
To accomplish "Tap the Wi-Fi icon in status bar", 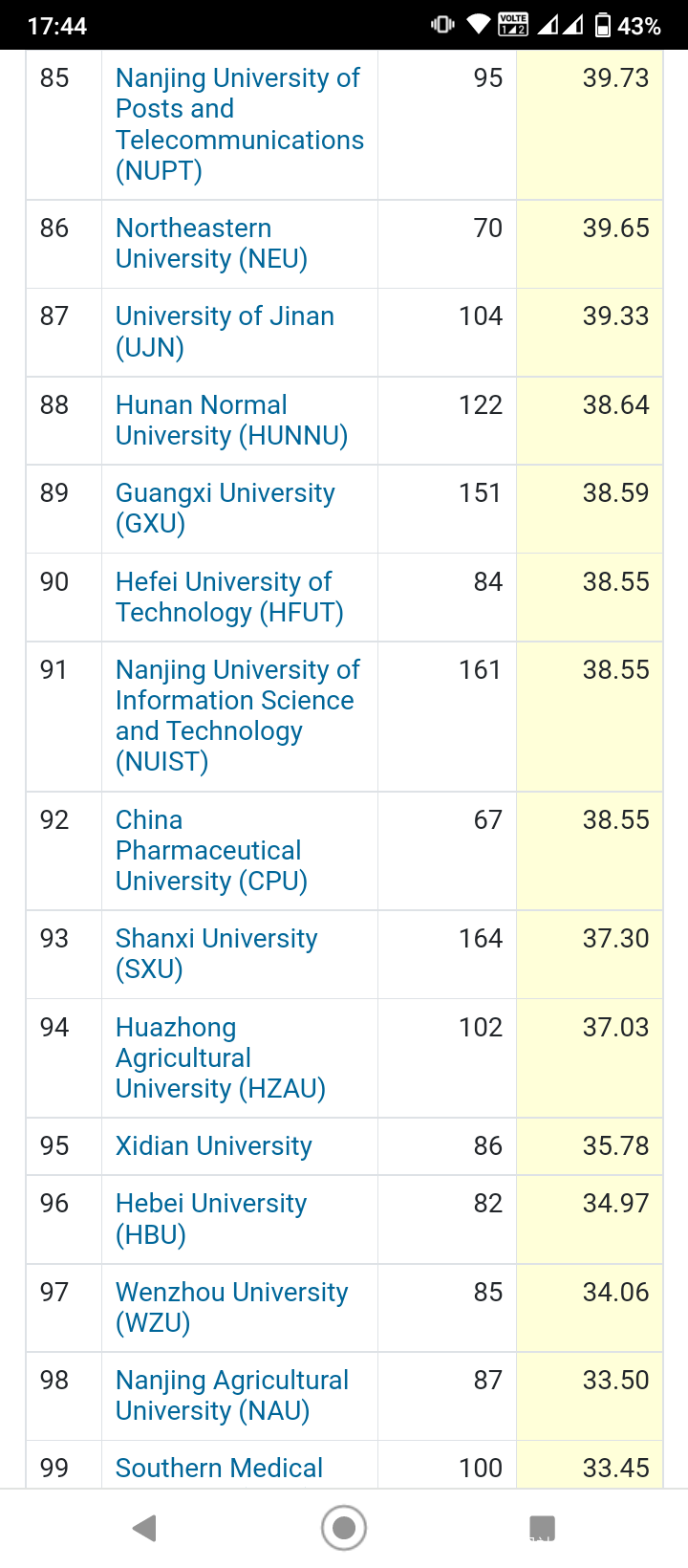I will (478, 25).
